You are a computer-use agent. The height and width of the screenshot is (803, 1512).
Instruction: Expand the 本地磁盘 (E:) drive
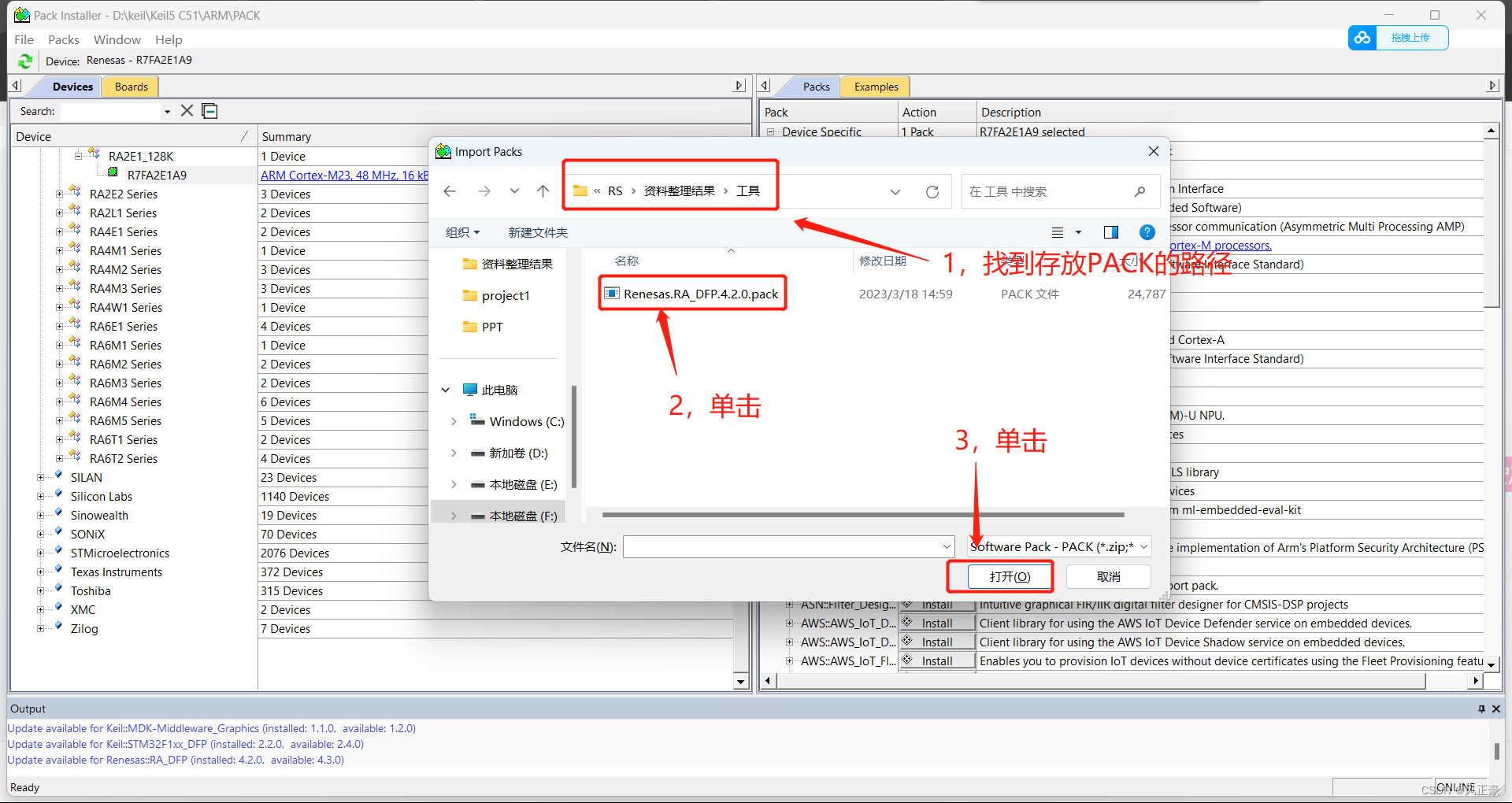pos(454,484)
